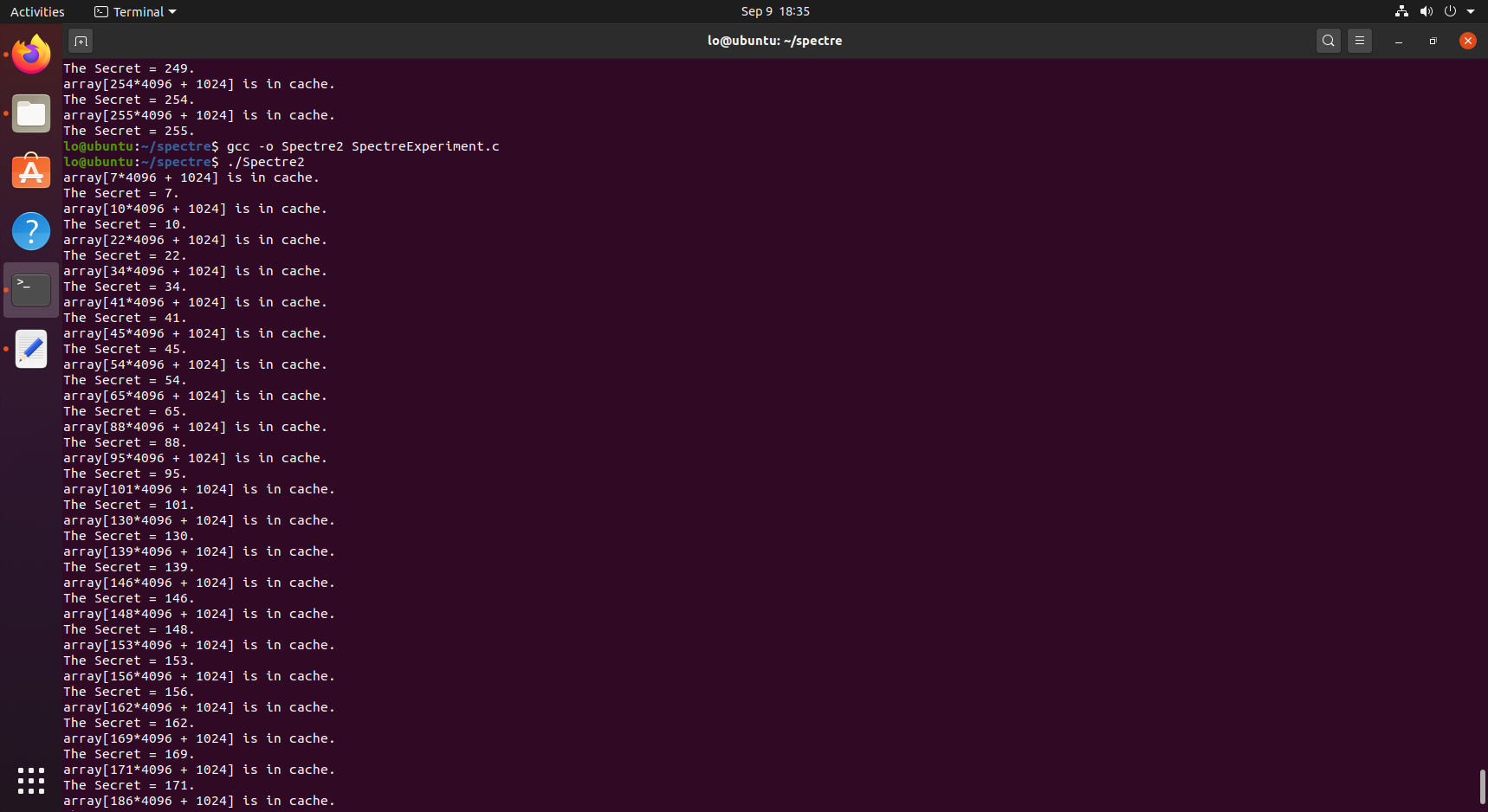Click text 'The Secret = 88.'

pos(125,442)
